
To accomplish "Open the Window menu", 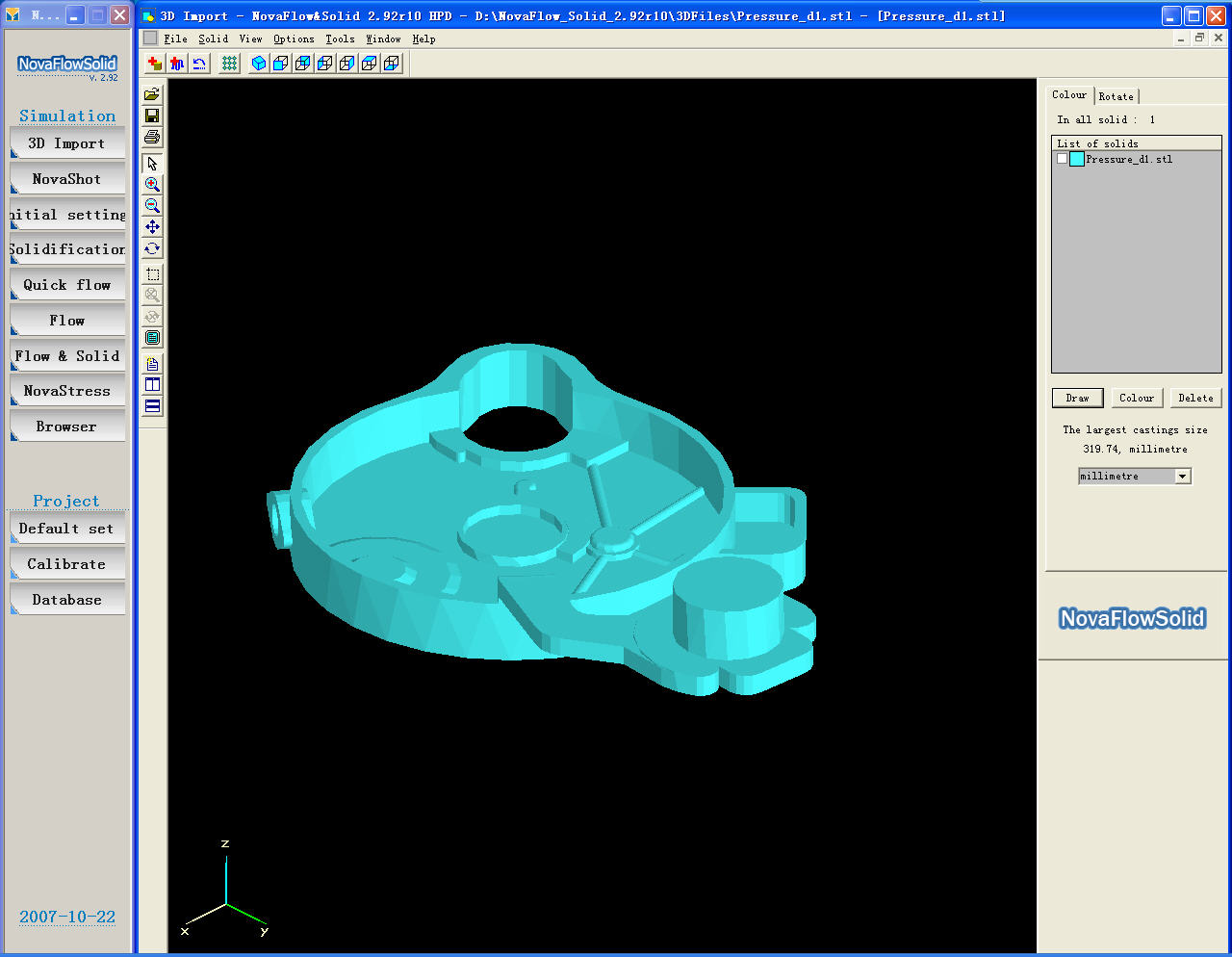I will pos(383,39).
